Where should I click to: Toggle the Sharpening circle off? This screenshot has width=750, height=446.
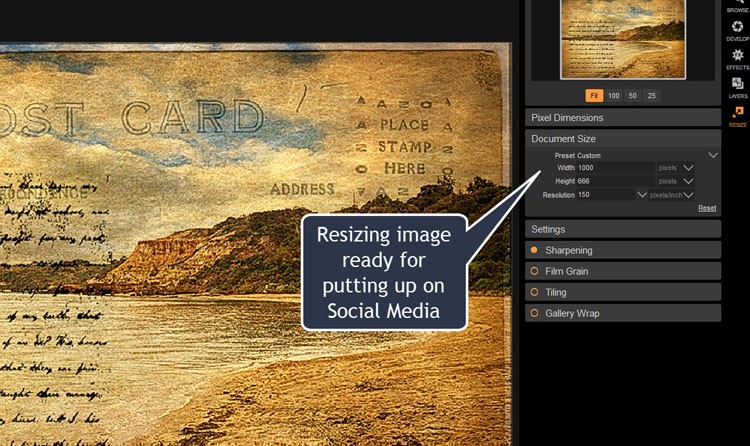(534, 250)
